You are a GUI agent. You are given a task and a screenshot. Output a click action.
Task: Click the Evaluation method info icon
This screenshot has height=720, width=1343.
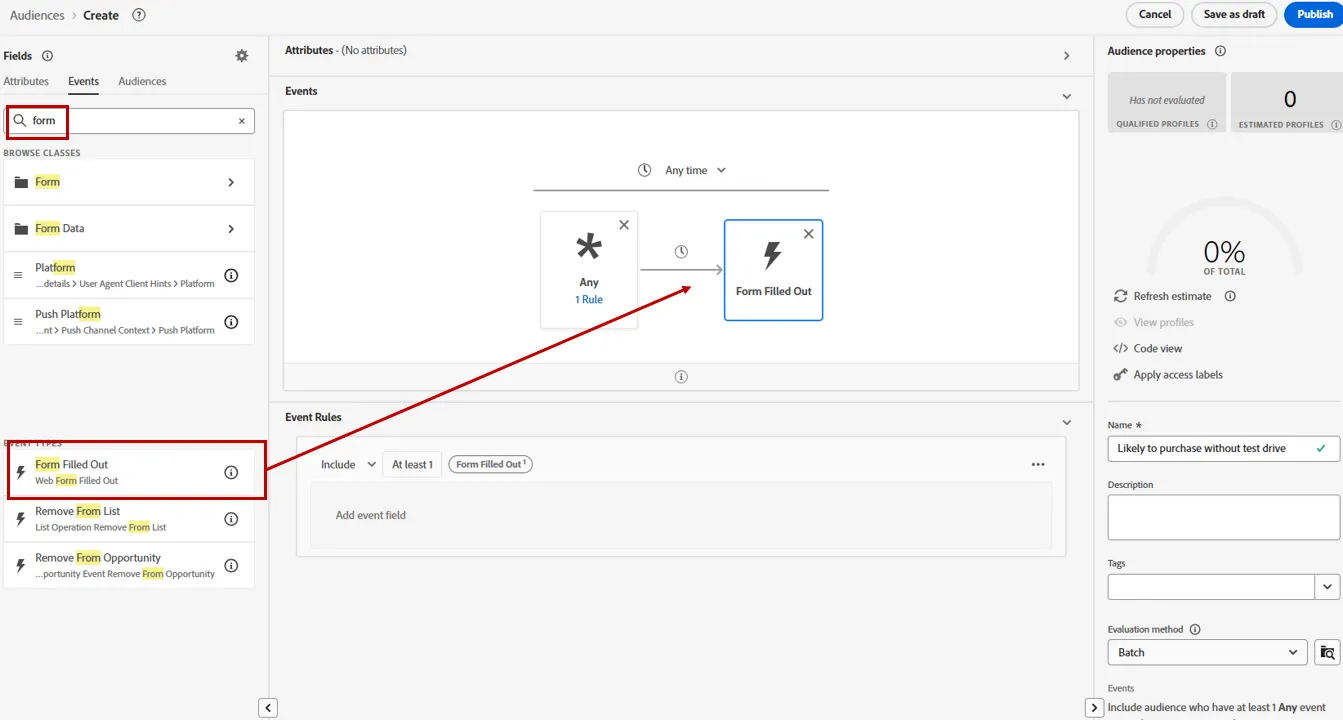[x=1195, y=630]
